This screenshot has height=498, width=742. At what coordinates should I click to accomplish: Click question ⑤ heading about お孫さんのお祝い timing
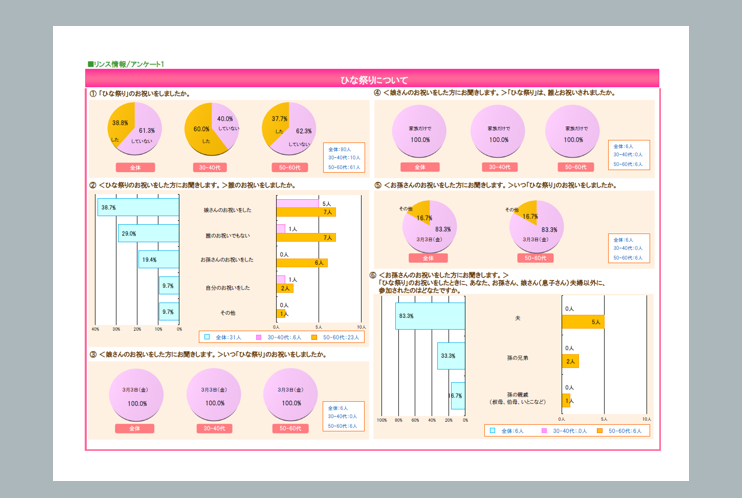(496, 185)
